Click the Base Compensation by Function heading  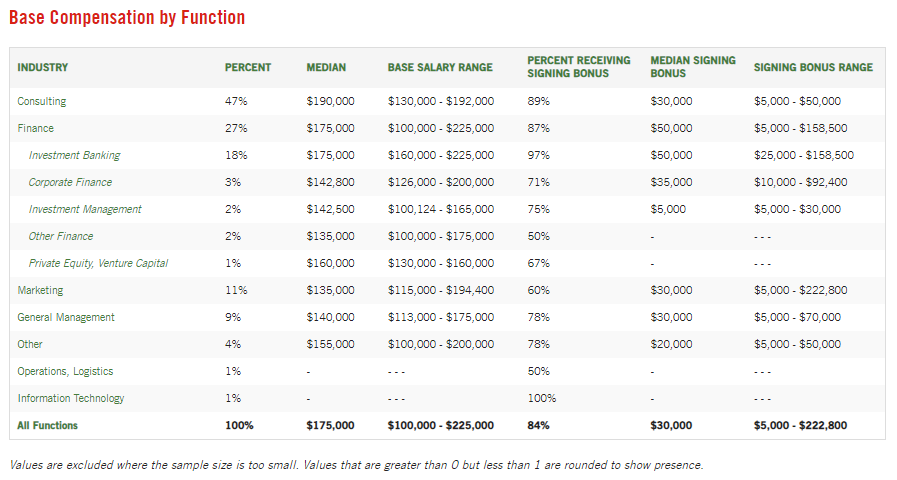coord(126,18)
